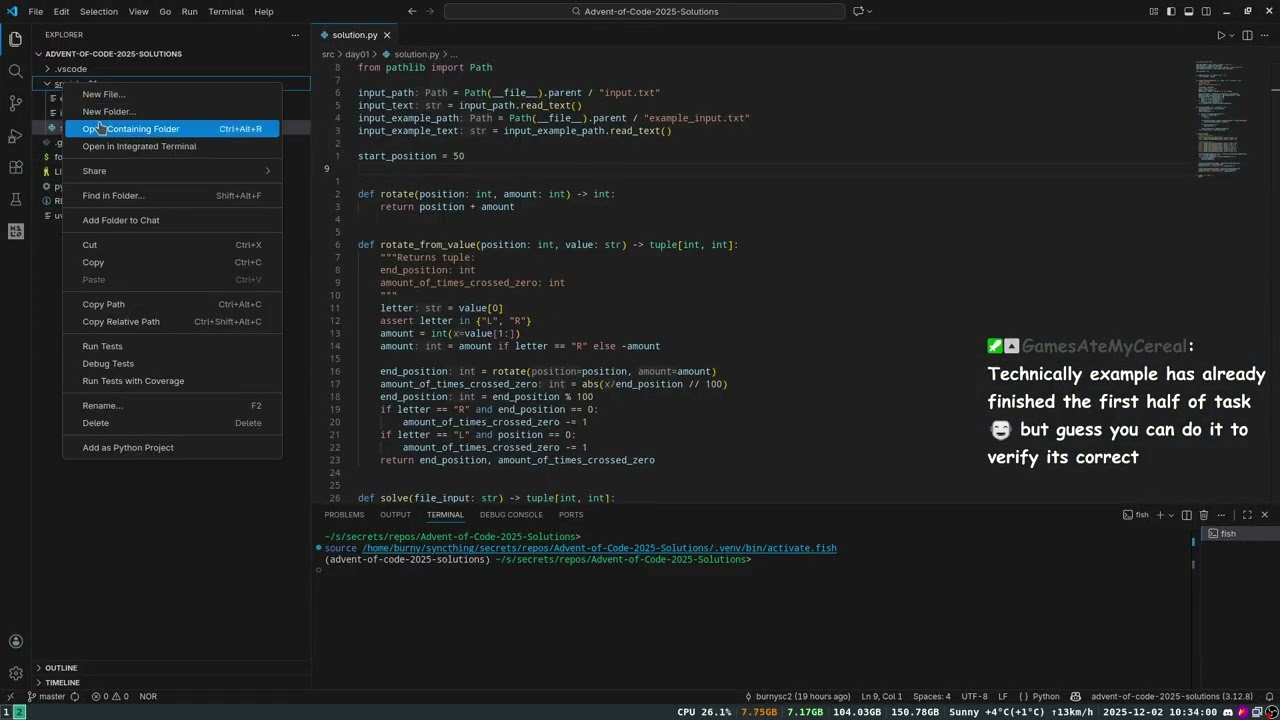This screenshot has height=720, width=1280.
Task: Open the Accounts icon in activity bar
Action: tap(15, 642)
